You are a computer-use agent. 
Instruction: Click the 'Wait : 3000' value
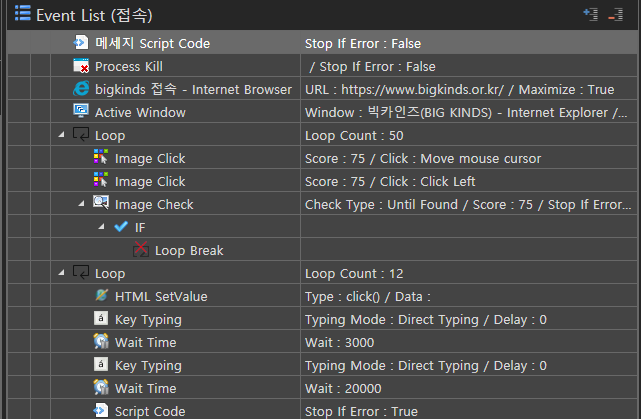pos(339,342)
